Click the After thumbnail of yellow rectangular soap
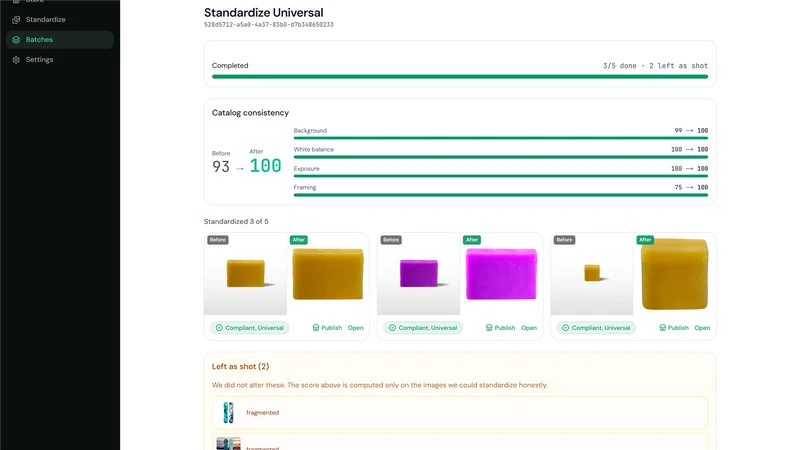This screenshot has height=450, width=800. pos(328,274)
